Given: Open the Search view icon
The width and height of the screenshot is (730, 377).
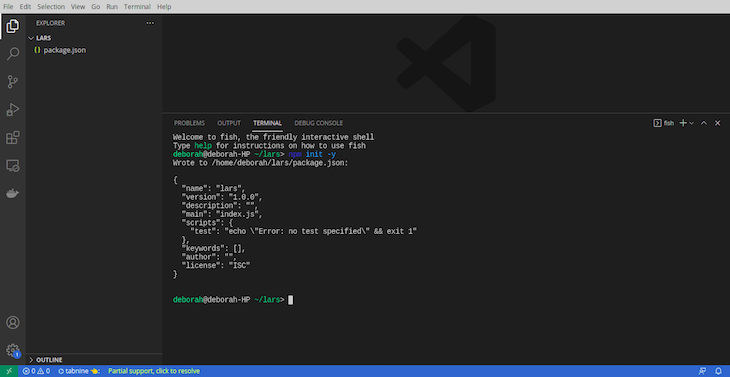Looking at the screenshot, I should [x=13, y=54].
